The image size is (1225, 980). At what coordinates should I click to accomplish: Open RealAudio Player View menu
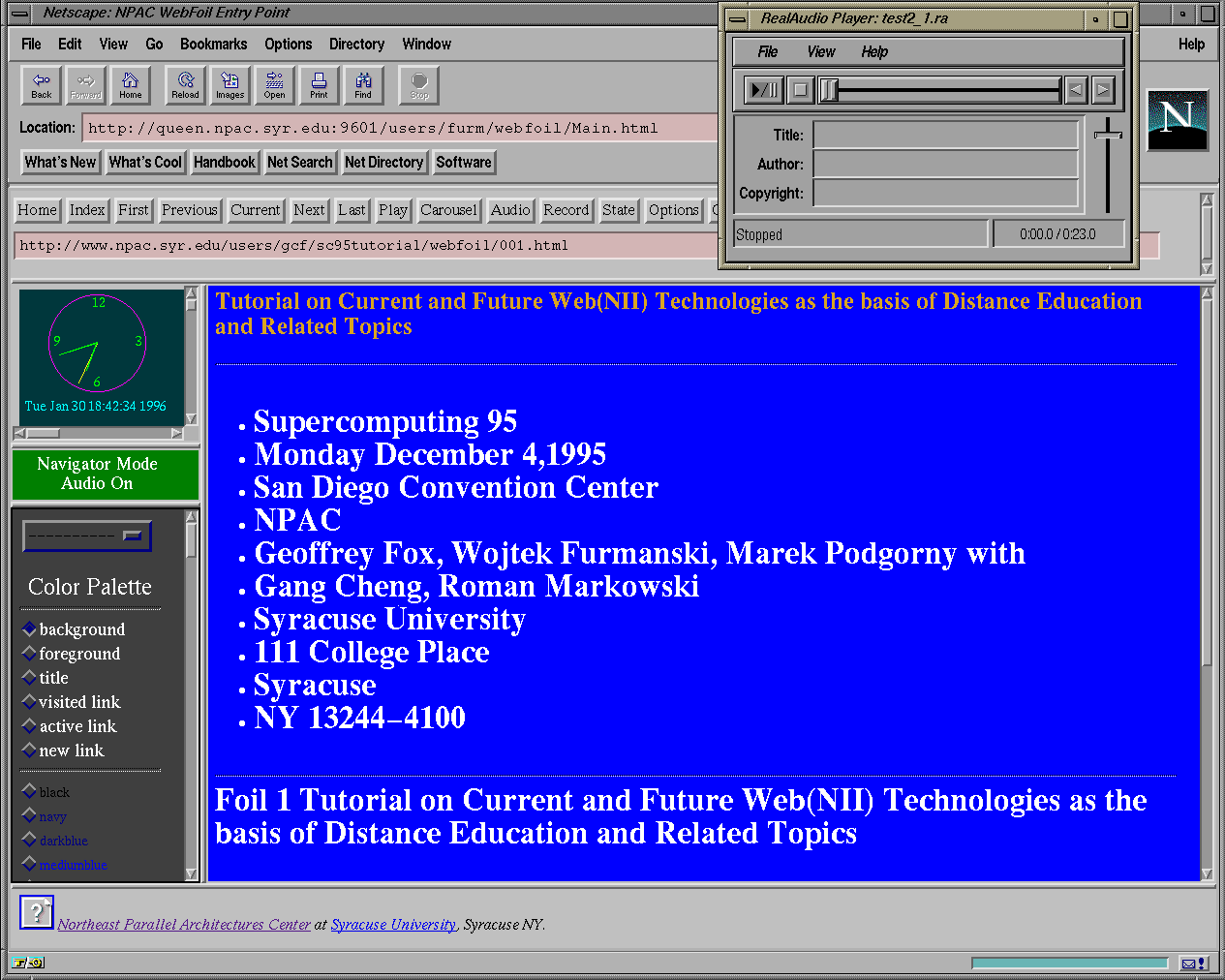coord(821,51)
